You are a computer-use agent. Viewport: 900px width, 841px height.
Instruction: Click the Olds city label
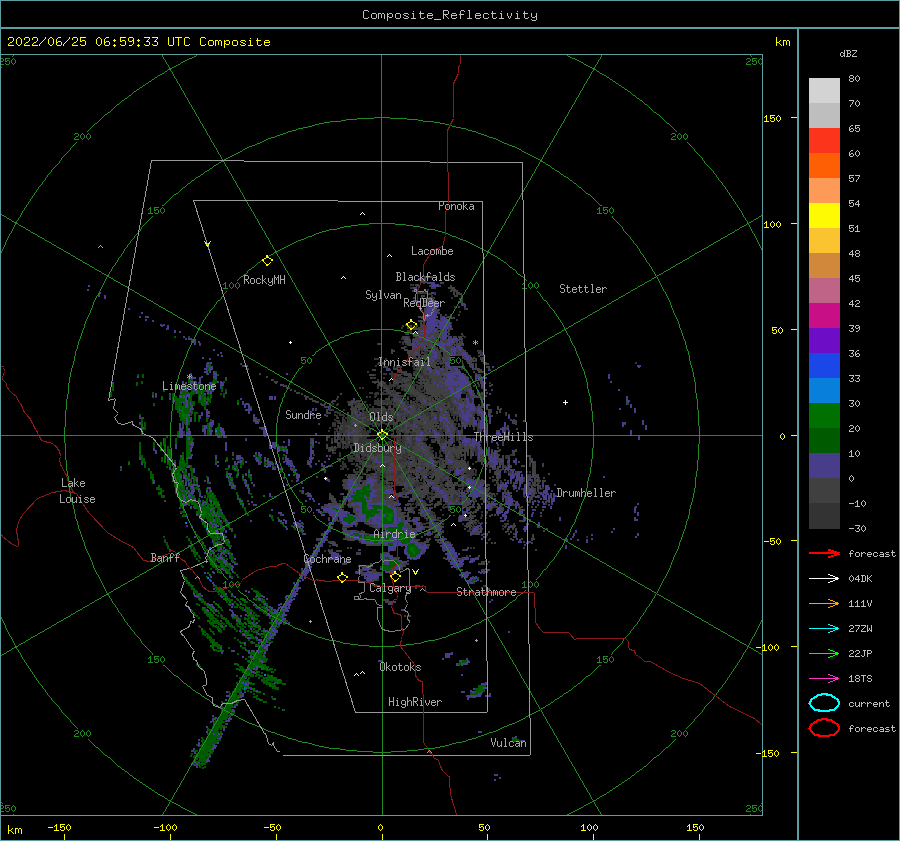pyautogui.click(x=381, y=417)
